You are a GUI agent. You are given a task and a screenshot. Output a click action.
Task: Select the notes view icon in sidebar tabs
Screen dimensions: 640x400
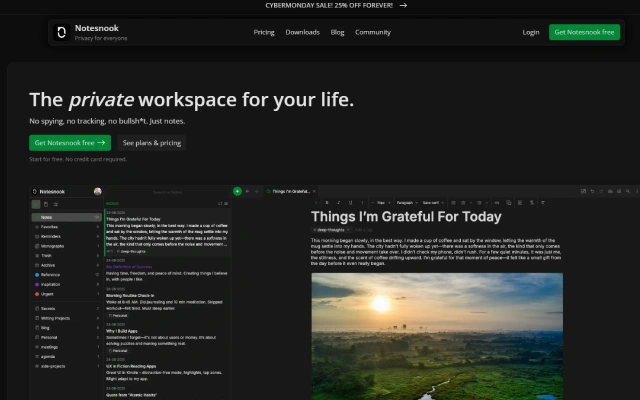tap(36, 204)
